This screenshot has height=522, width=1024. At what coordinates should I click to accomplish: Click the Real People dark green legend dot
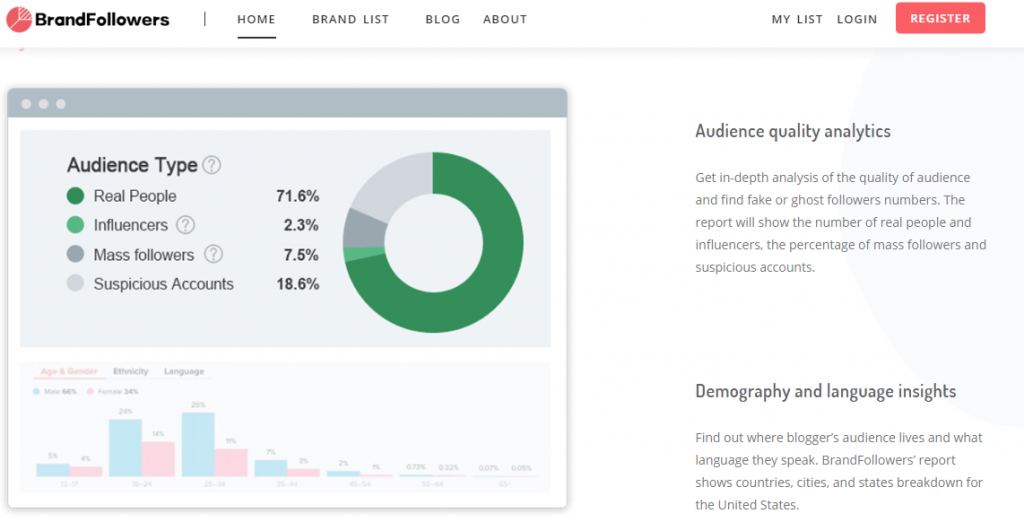76,196
